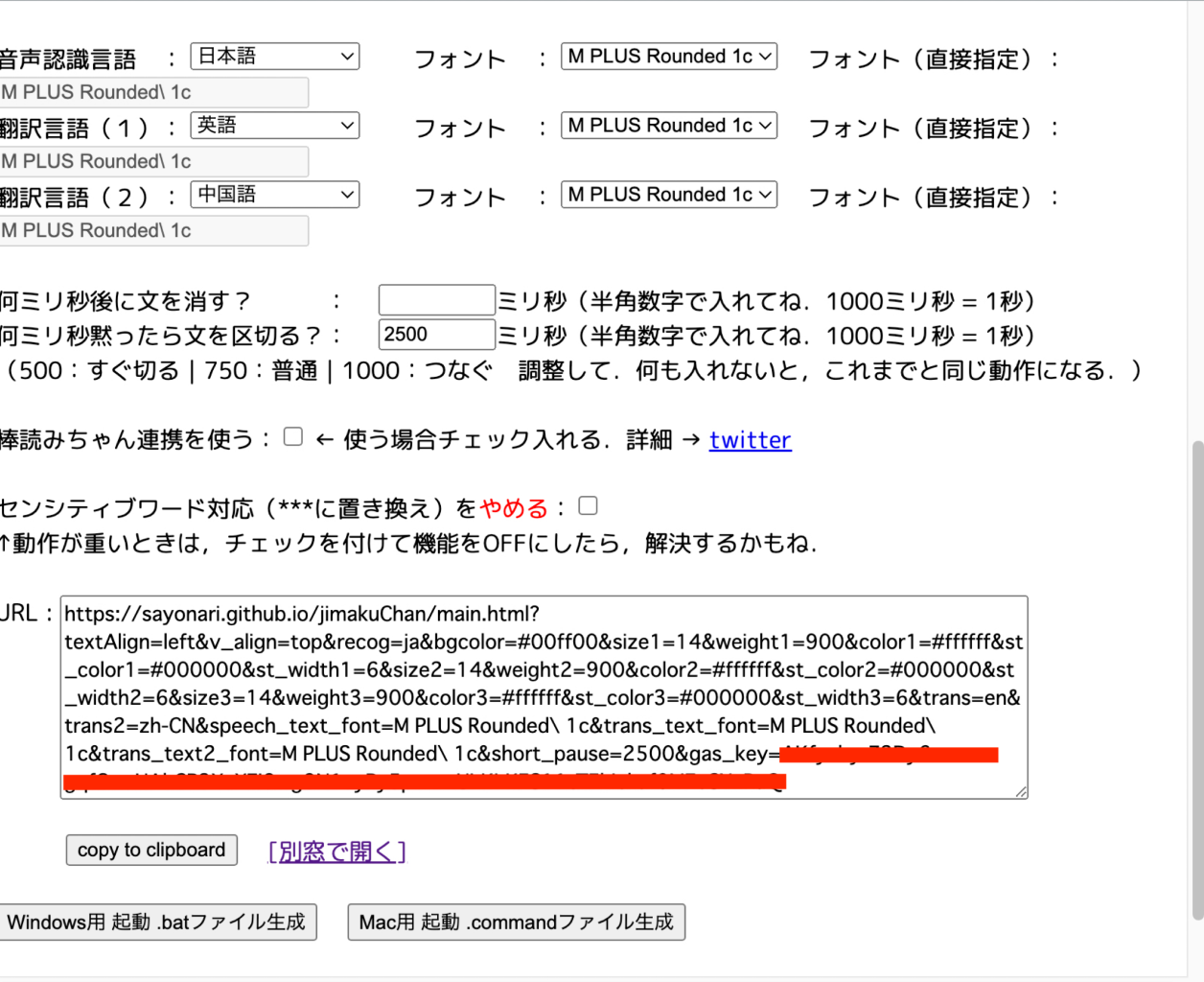Image resolution: width=1204 pixels, height=982 pixels.
Task: Click the copy to clipboard button
Action: pos(151,851)
